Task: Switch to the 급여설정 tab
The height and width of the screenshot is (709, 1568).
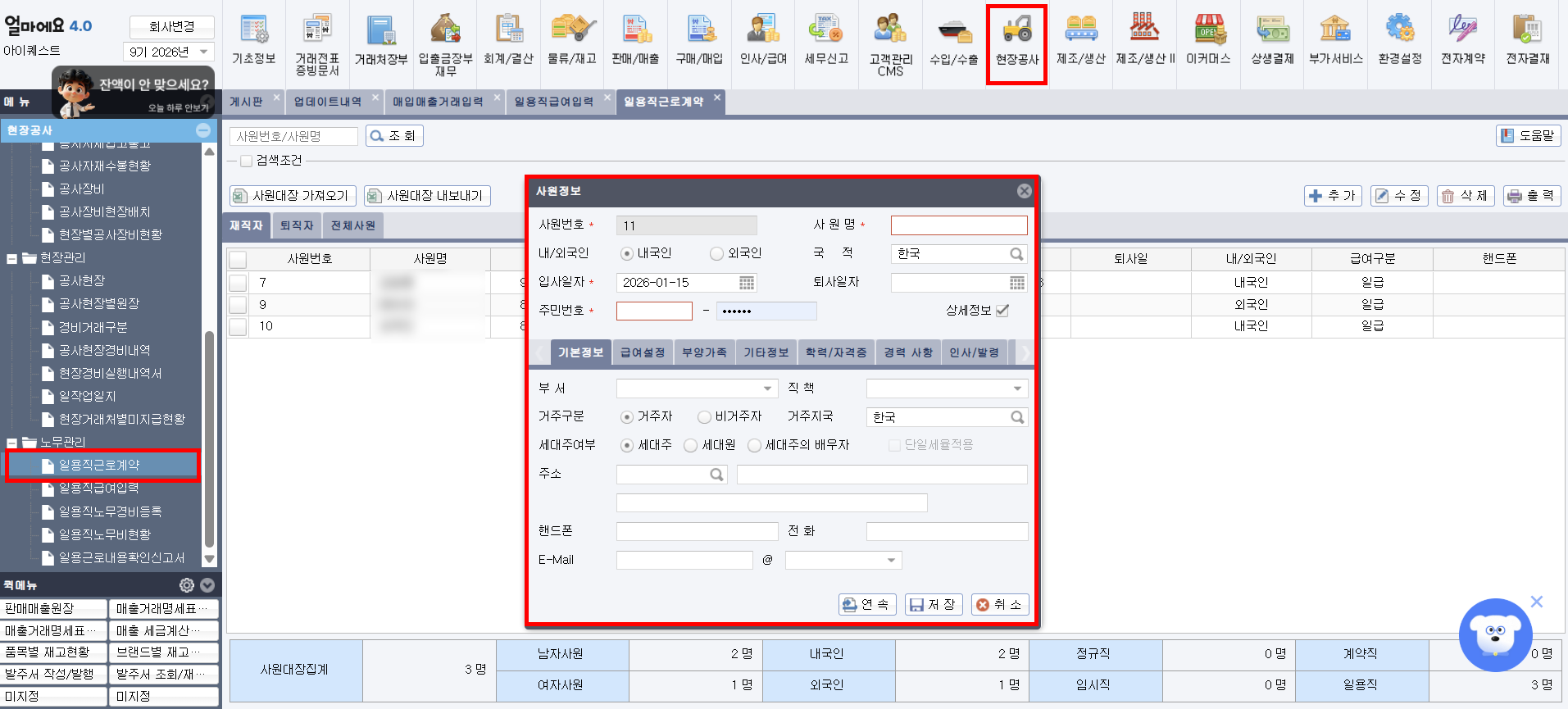Action: [643, 352]
